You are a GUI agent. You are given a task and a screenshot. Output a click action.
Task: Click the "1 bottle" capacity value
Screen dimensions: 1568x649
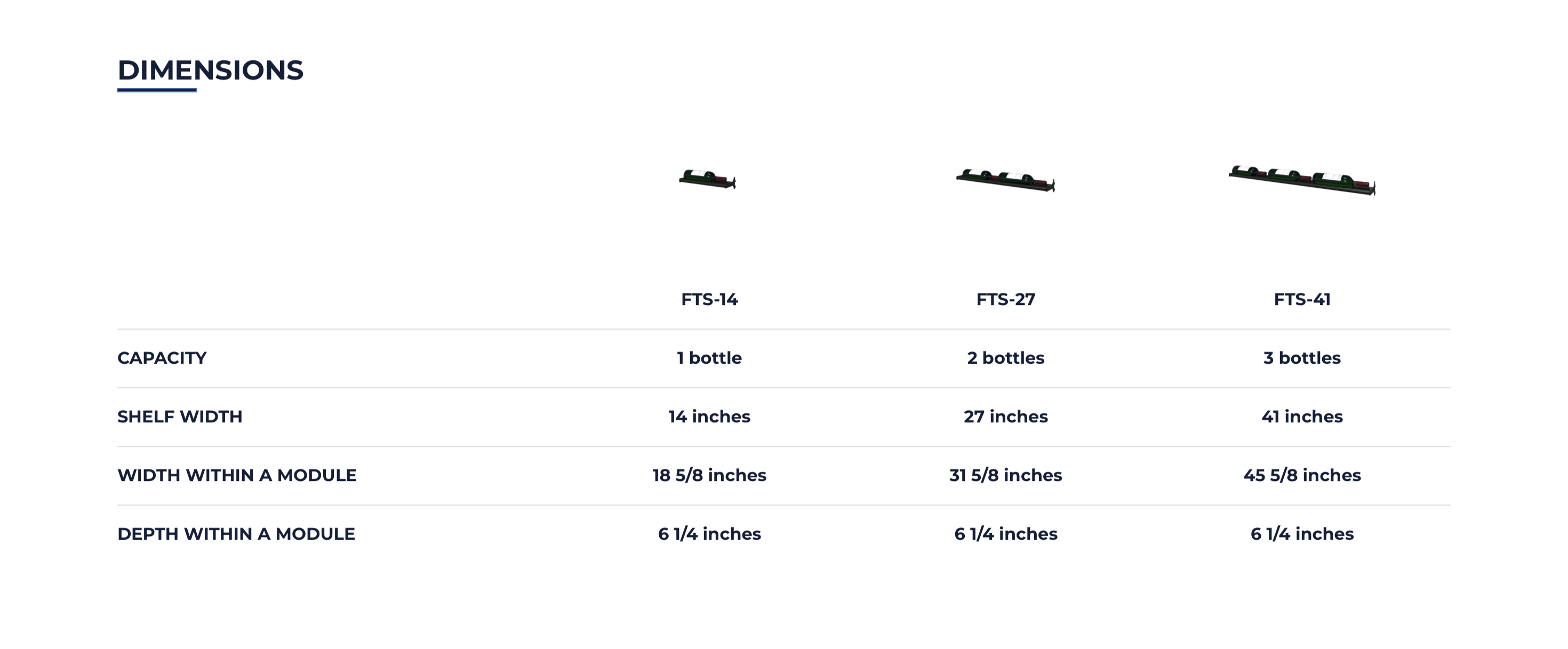[x=709, y=358]
